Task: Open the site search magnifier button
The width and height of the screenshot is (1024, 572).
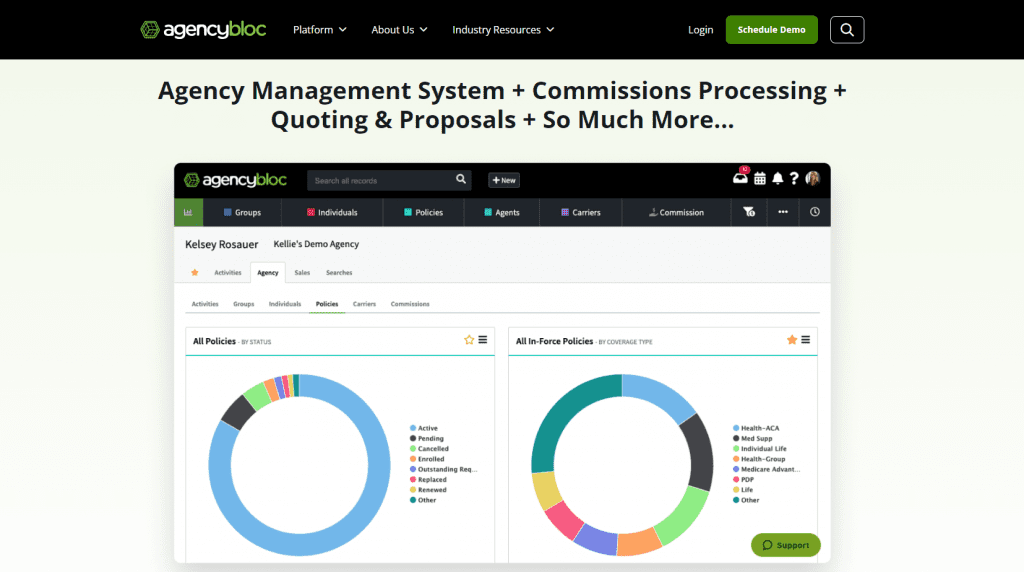Action: (x=847, y=29)
